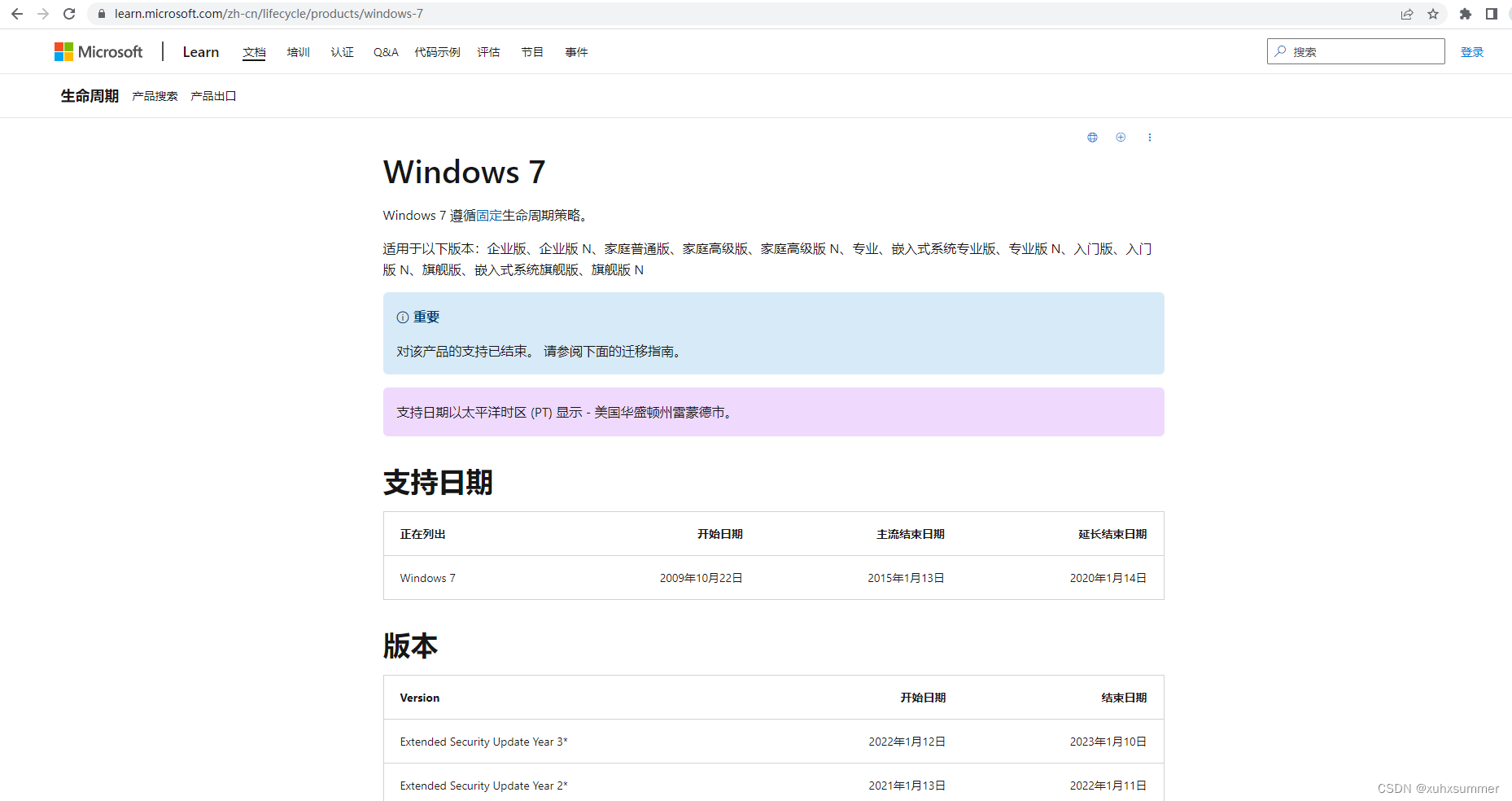
Task: Click the padlock site info icon
Action: pos(102,14)
